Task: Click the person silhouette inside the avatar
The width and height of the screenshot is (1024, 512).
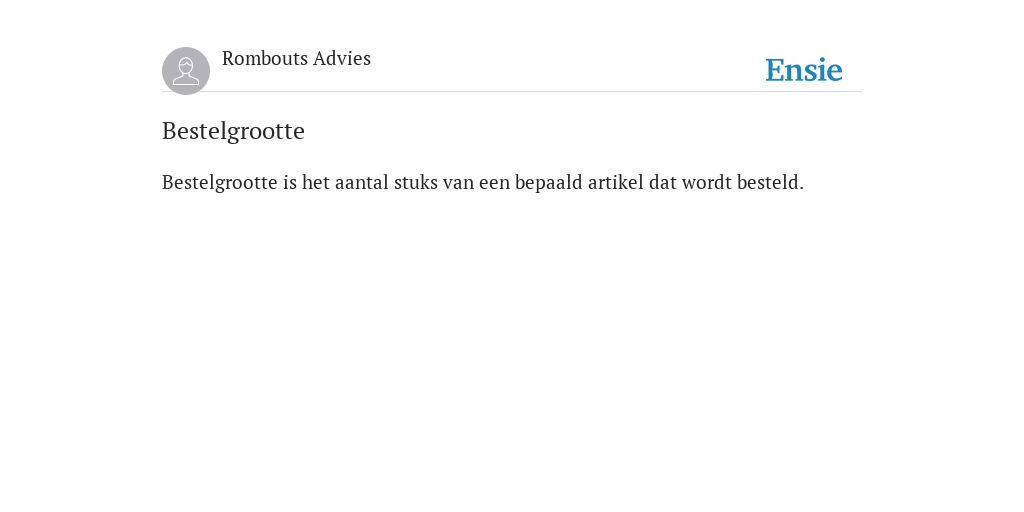Action: pyautogui.click(x=186, y=71)
